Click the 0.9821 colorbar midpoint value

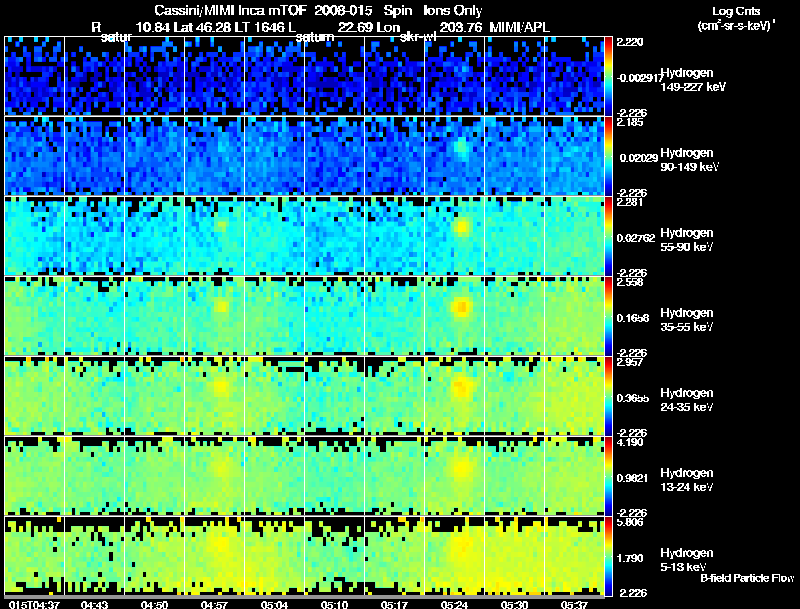point(633,478)
